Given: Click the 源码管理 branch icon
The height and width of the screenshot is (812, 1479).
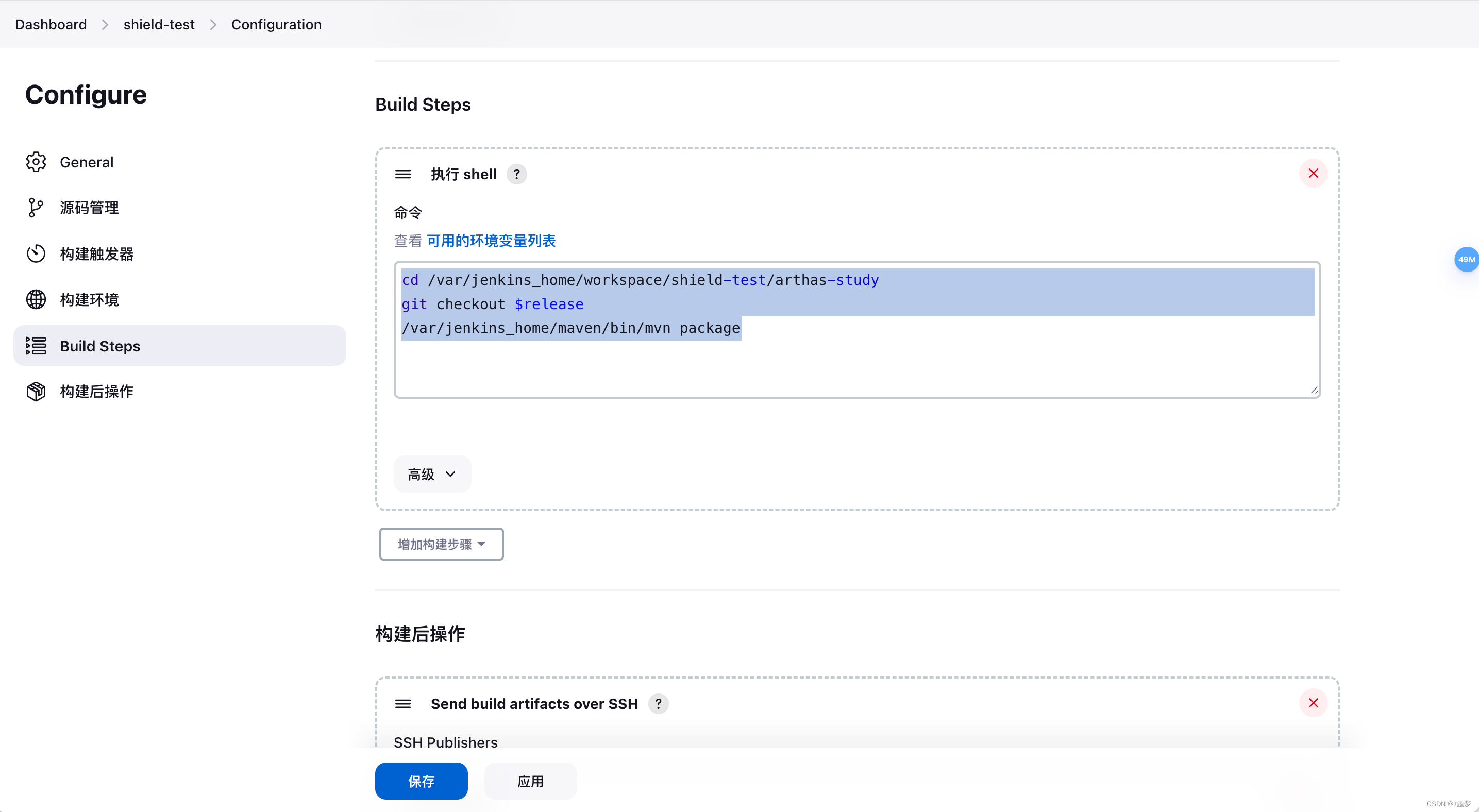Looking at the screenshot, I should coord(36,208).
